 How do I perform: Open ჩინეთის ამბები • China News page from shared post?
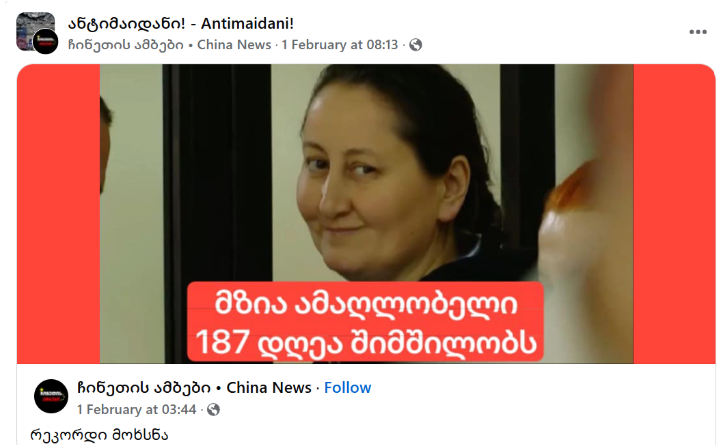pyautogui.click(x=194, y=388)
